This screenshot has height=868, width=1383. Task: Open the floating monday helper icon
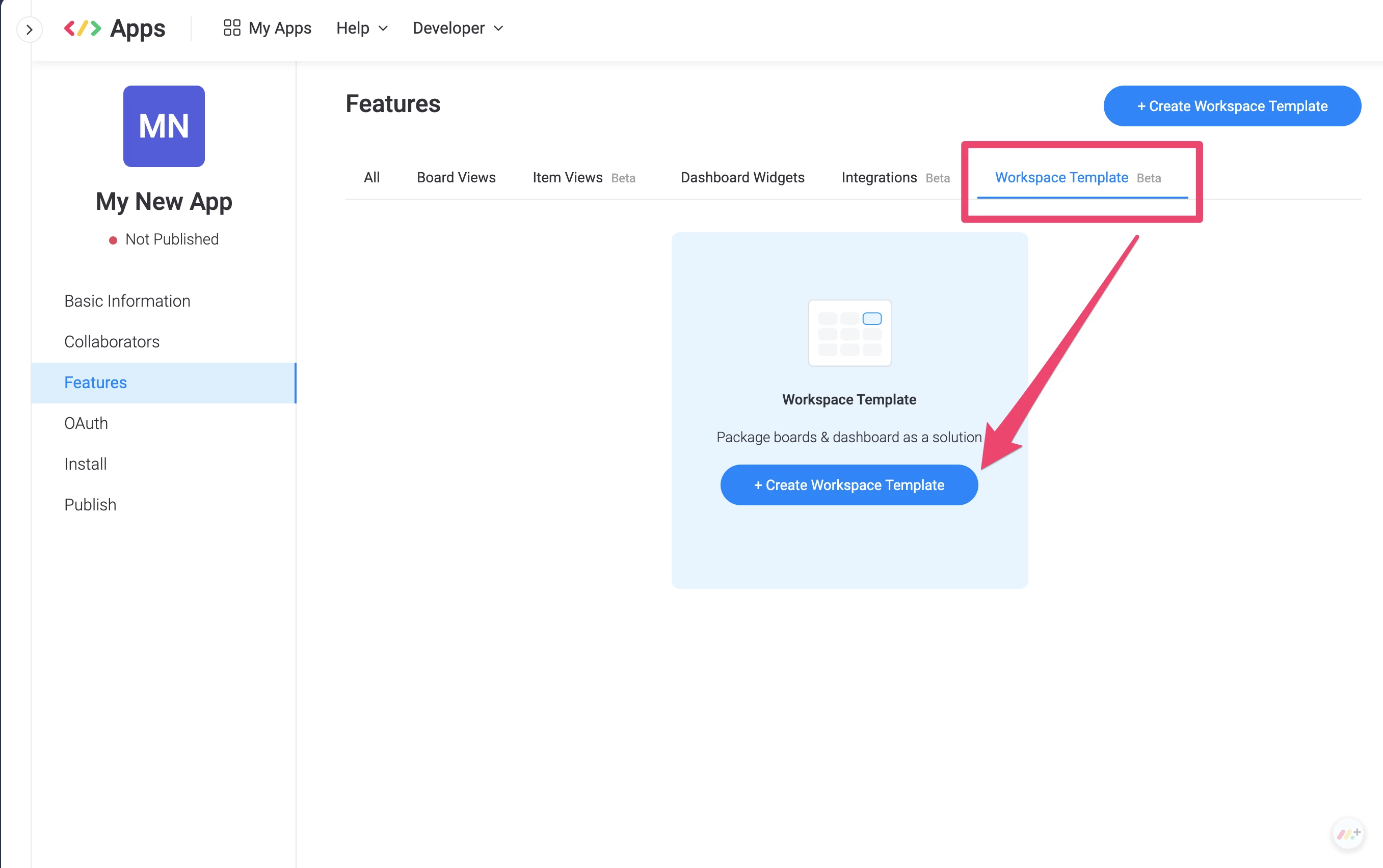(x=1347, y=833)
